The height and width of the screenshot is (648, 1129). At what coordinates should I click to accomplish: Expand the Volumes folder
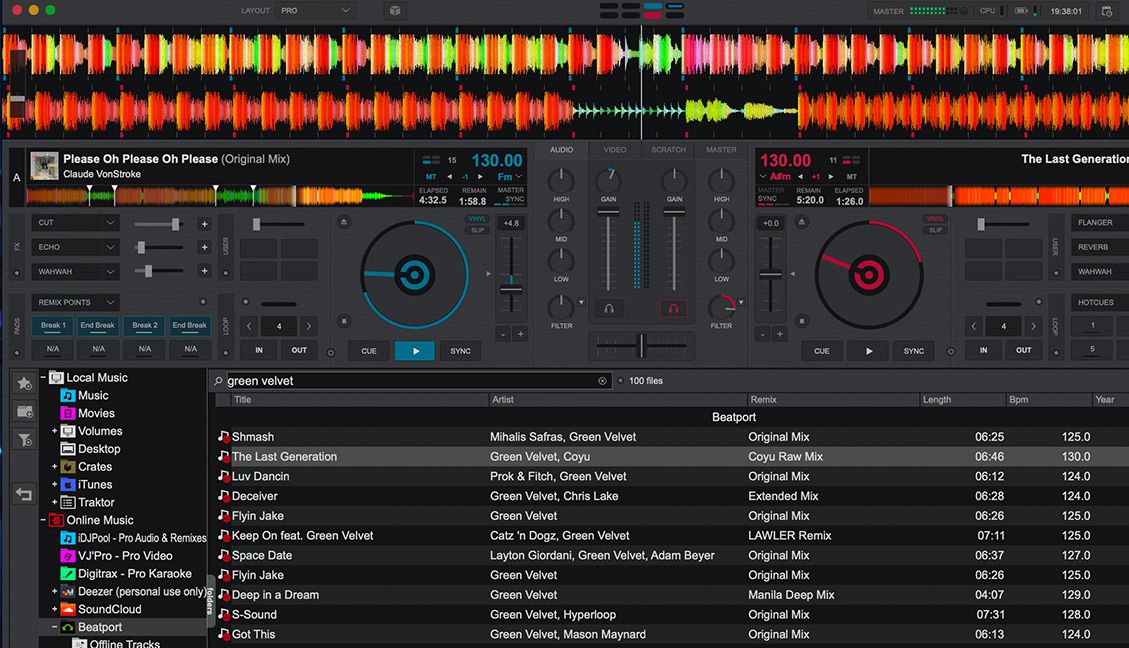pyautogui.click(x=55, y=431)
